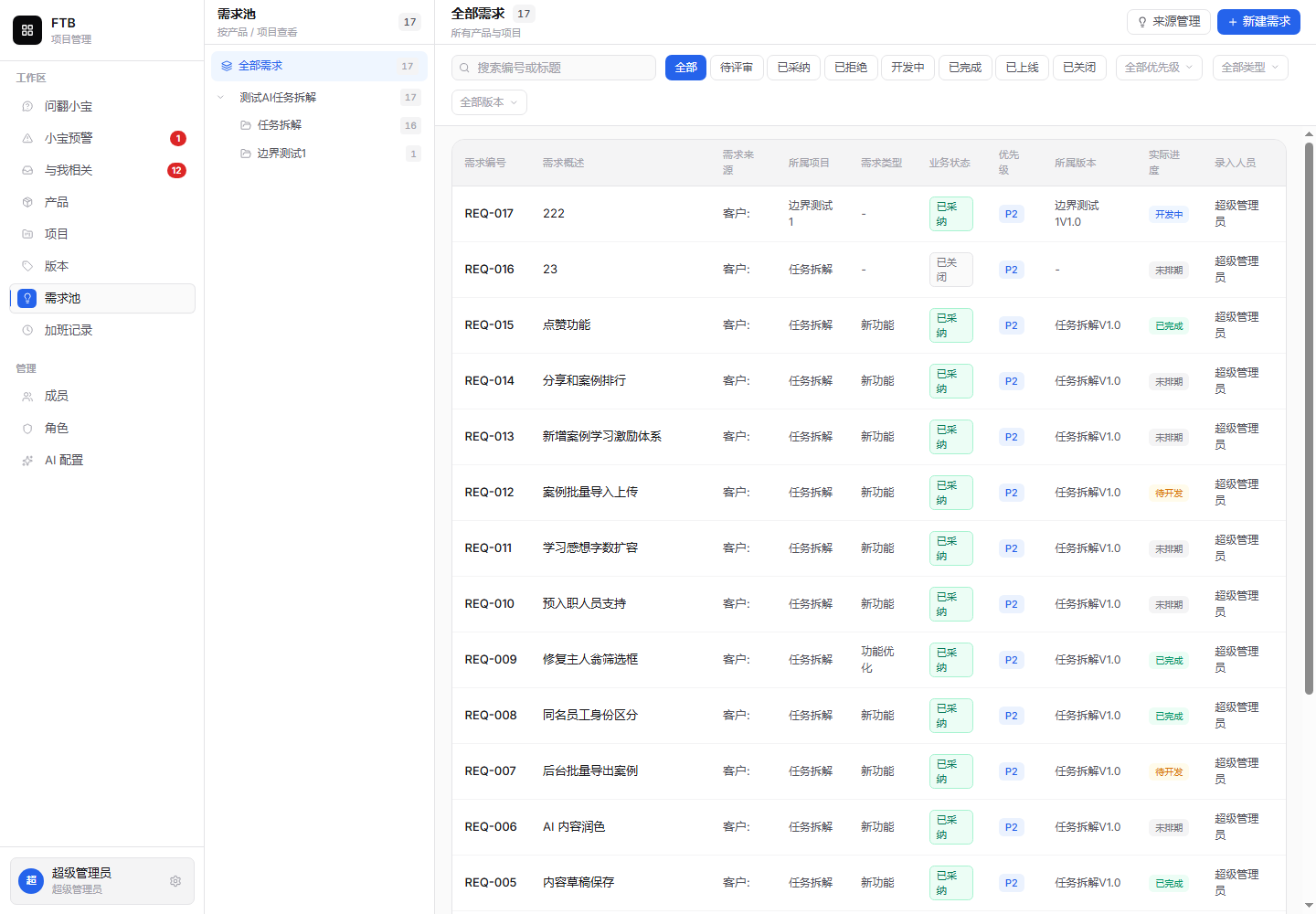Image resolution: width=1316 pixels, height=914 pixels.
Task: Click the settings gear beside 超级管理员
Action: pos(175,881)
